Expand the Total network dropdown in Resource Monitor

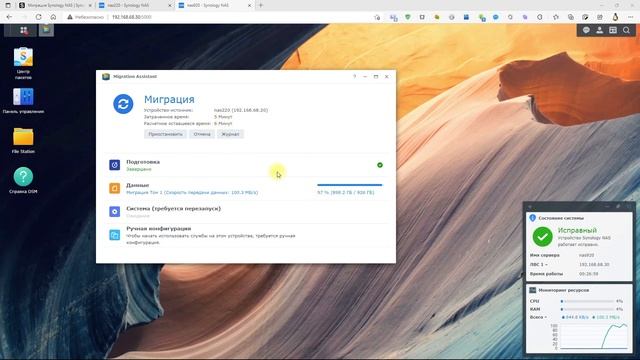(538, 317)
